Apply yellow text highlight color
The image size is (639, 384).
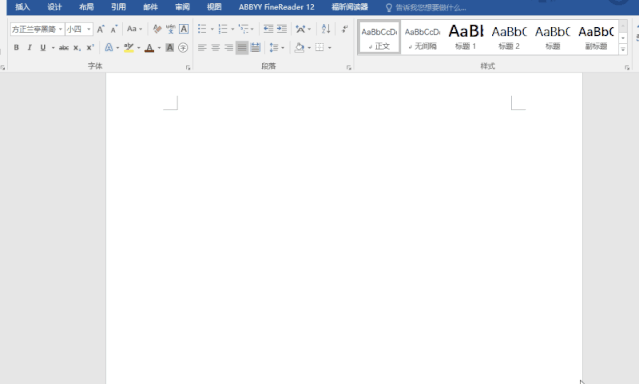(x=129, y=48)
